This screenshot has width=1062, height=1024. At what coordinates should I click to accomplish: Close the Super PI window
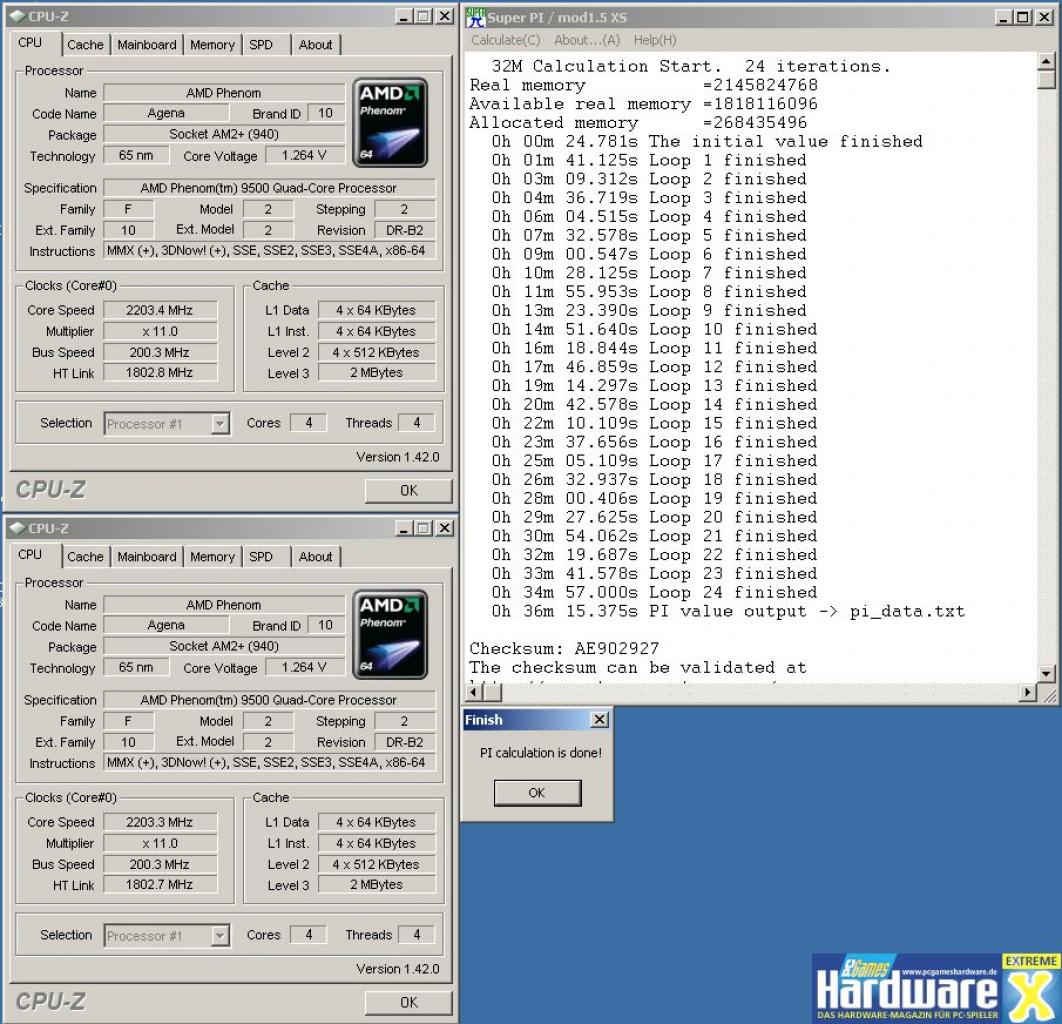(1045, 17)
